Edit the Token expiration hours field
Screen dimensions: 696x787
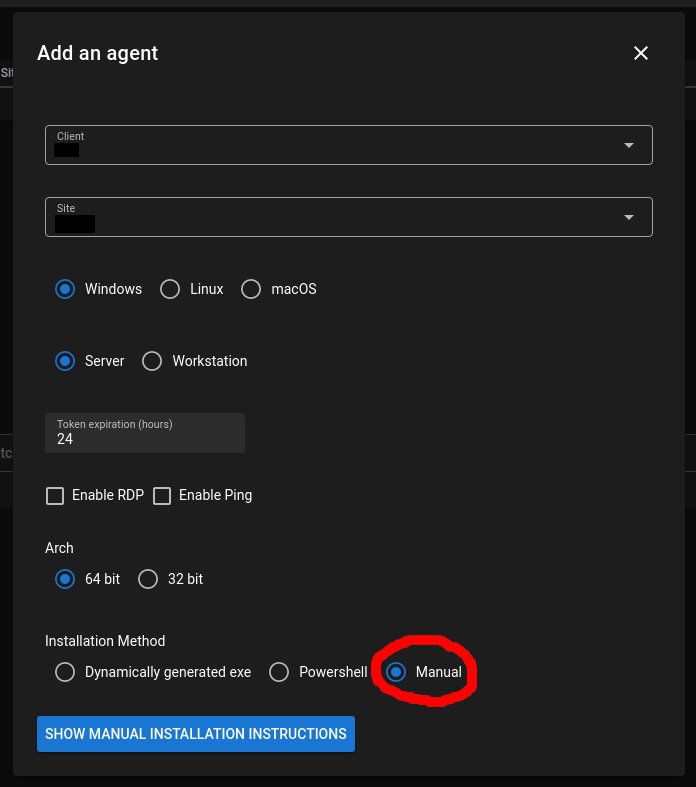pos(145,433)
